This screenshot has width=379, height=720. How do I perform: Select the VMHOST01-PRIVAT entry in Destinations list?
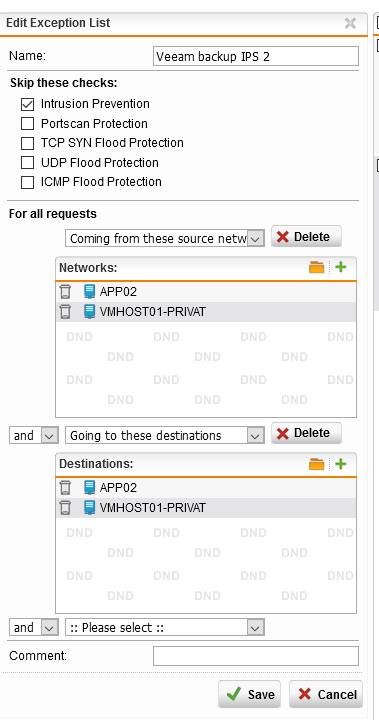[x=206, y=508]
